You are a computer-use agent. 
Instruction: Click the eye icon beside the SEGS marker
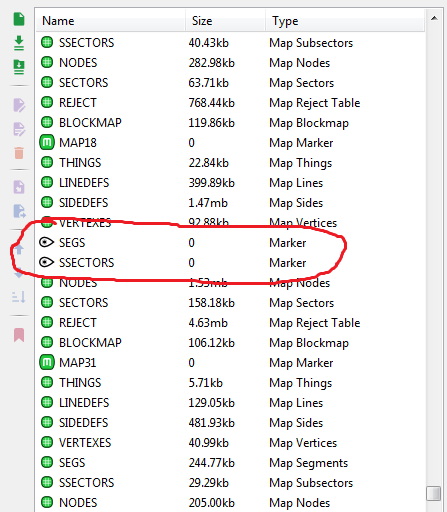click(x=46, y=242)
